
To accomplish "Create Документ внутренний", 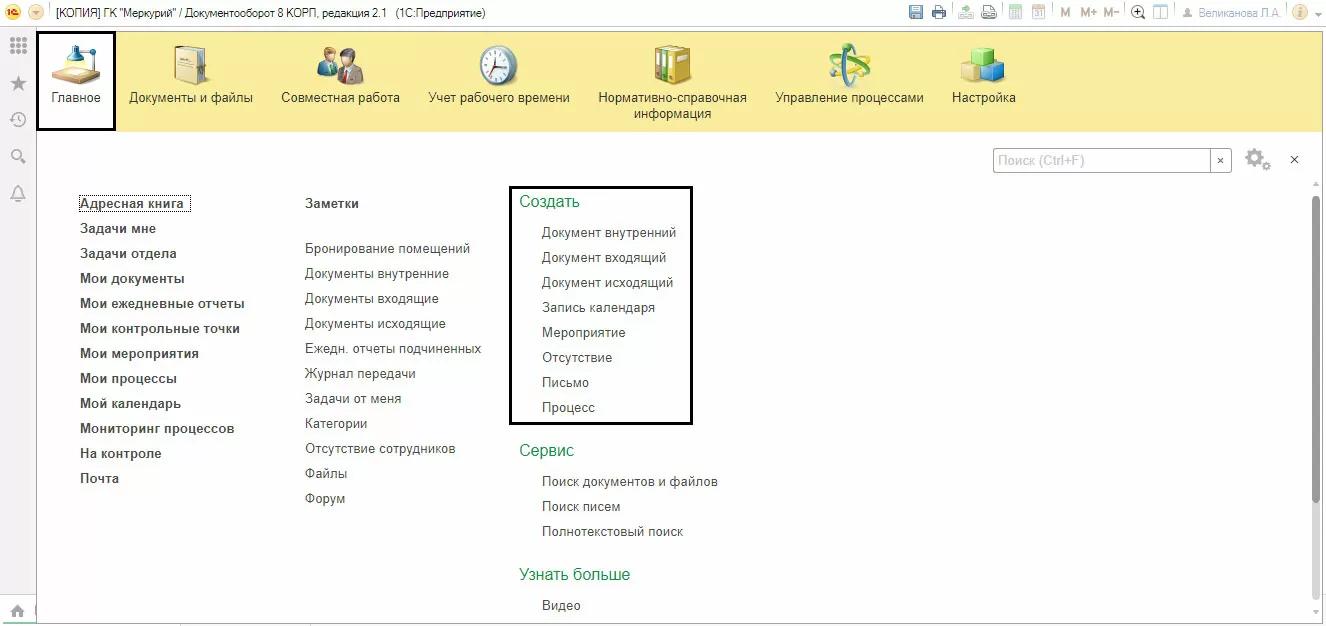I will tap(609, 233).
